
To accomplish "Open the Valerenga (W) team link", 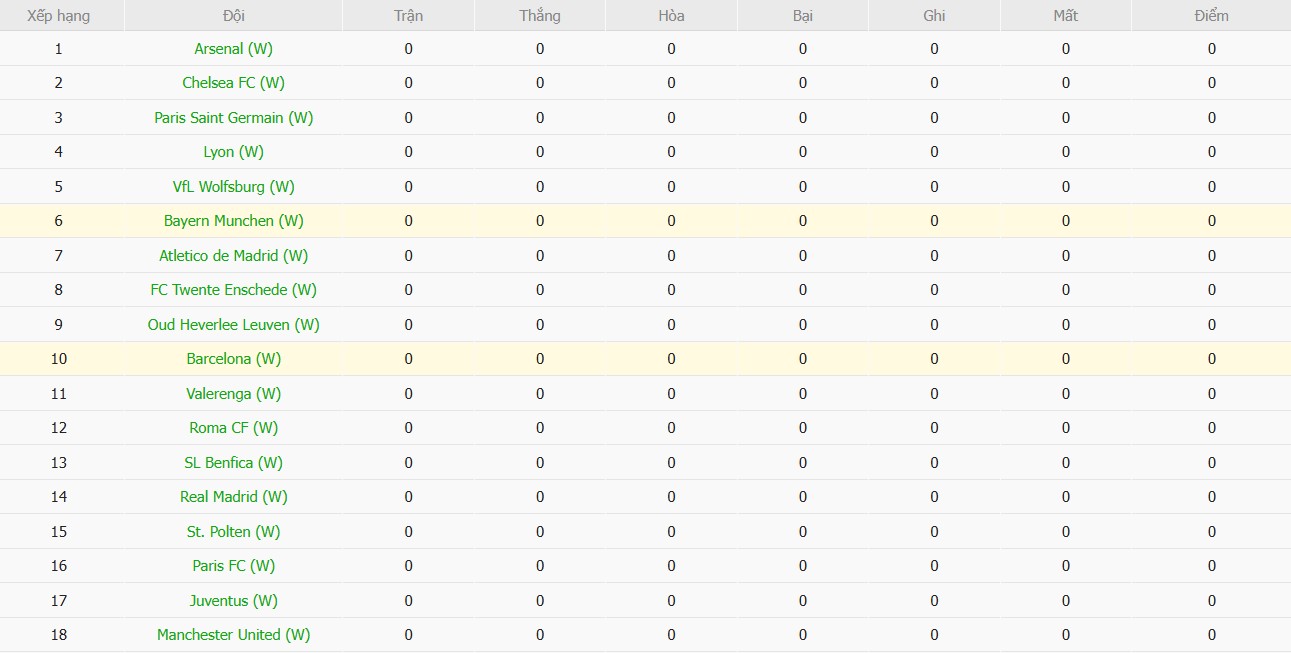I will pos(233,393).
